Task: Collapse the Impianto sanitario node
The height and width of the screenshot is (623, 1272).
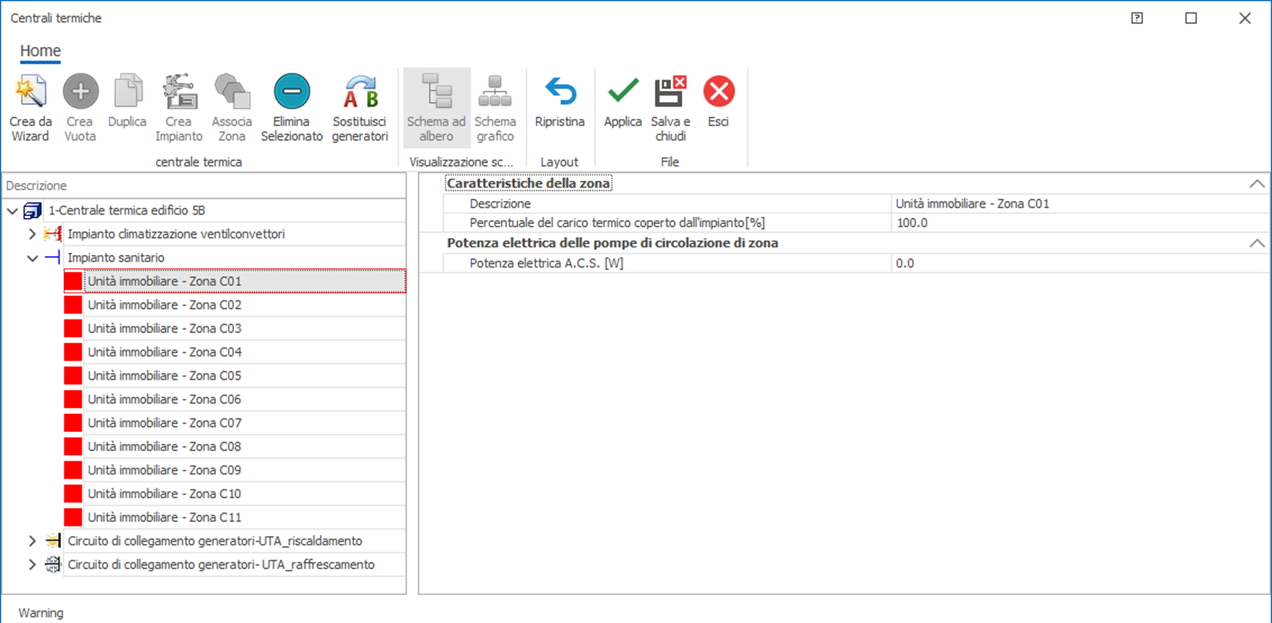Action: click(x=32, y=258)
